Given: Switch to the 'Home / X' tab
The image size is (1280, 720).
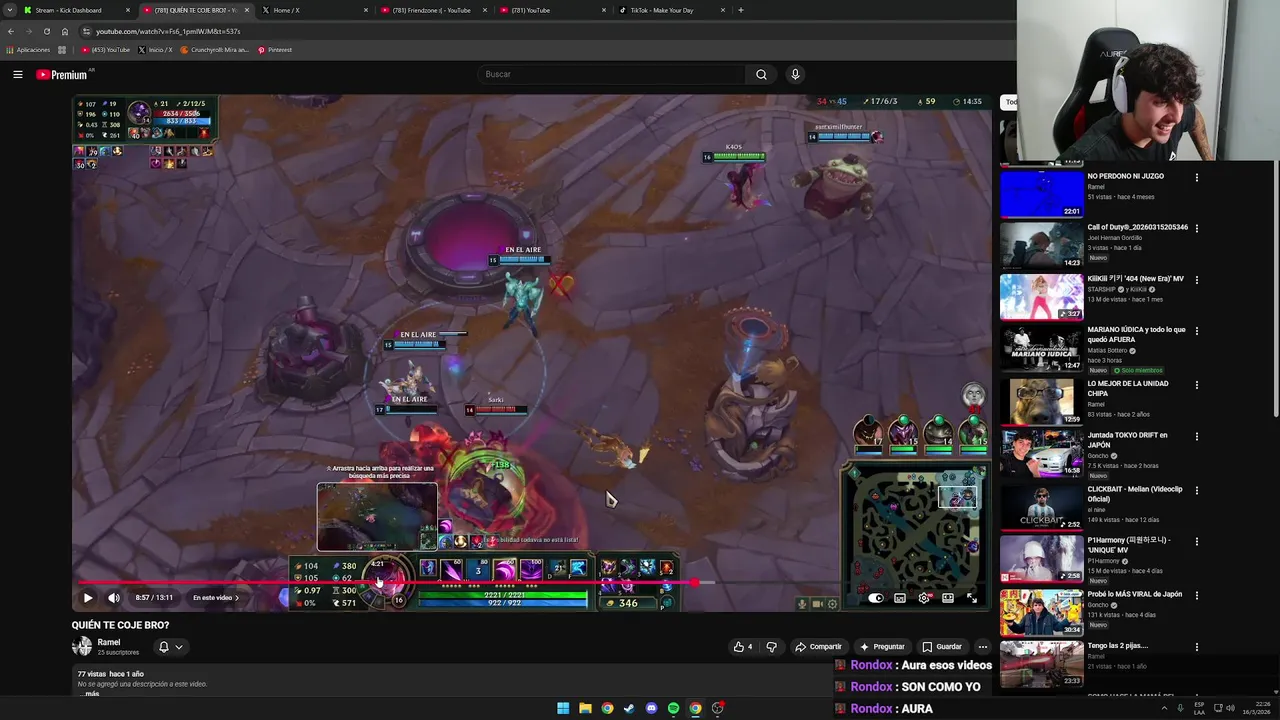Looking at the screenshot, I should (314, 10).
